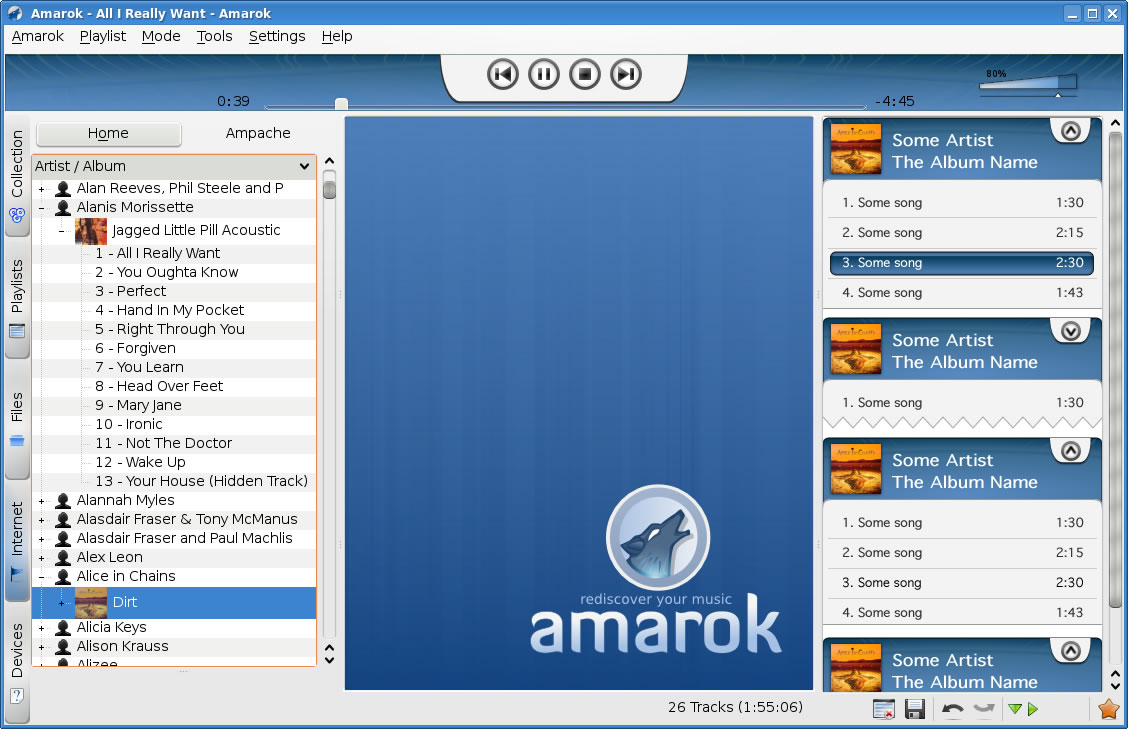1128x729 pixels.
Task: Open the Tools menu
Action: point(214,36)
